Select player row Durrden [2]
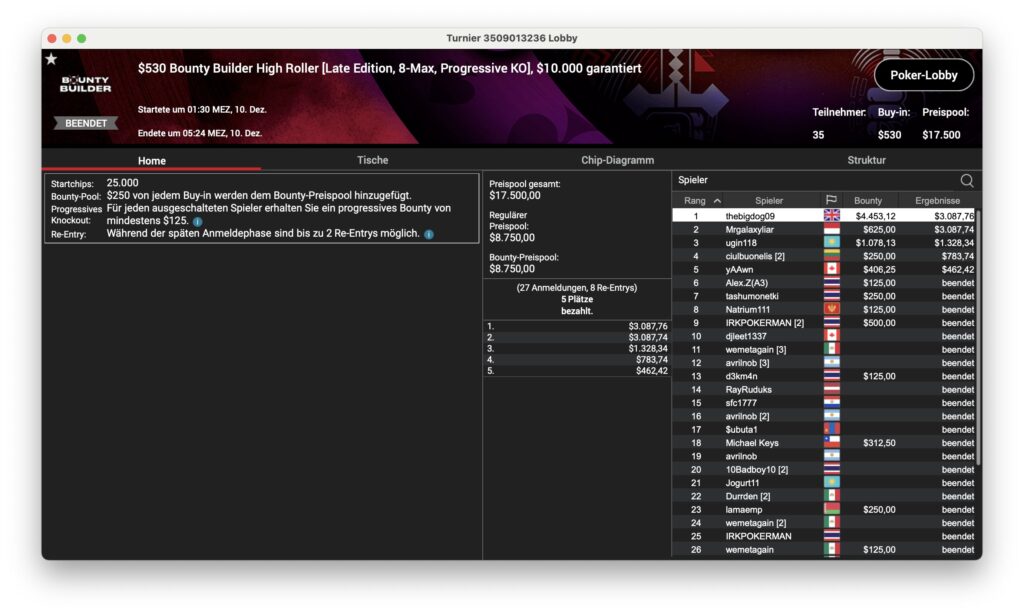Viewport: 1024px width, 615px height. point(824,496)
